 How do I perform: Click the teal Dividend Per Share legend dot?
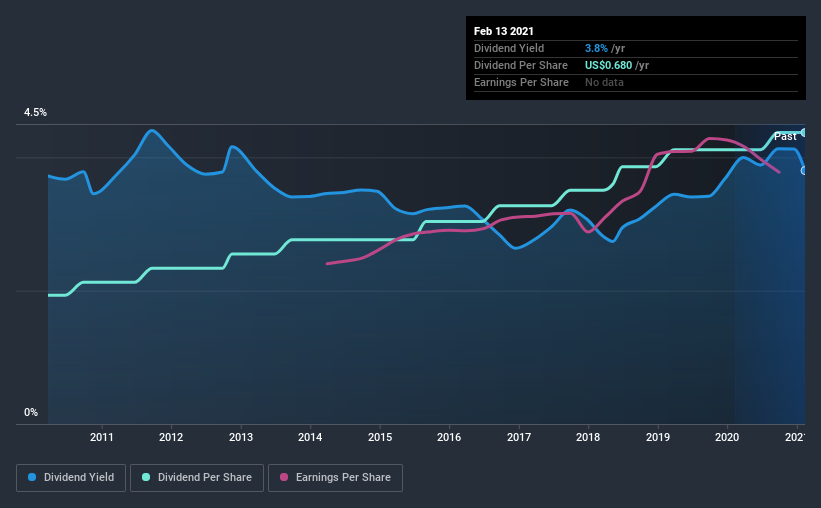(x=146, y=477)
